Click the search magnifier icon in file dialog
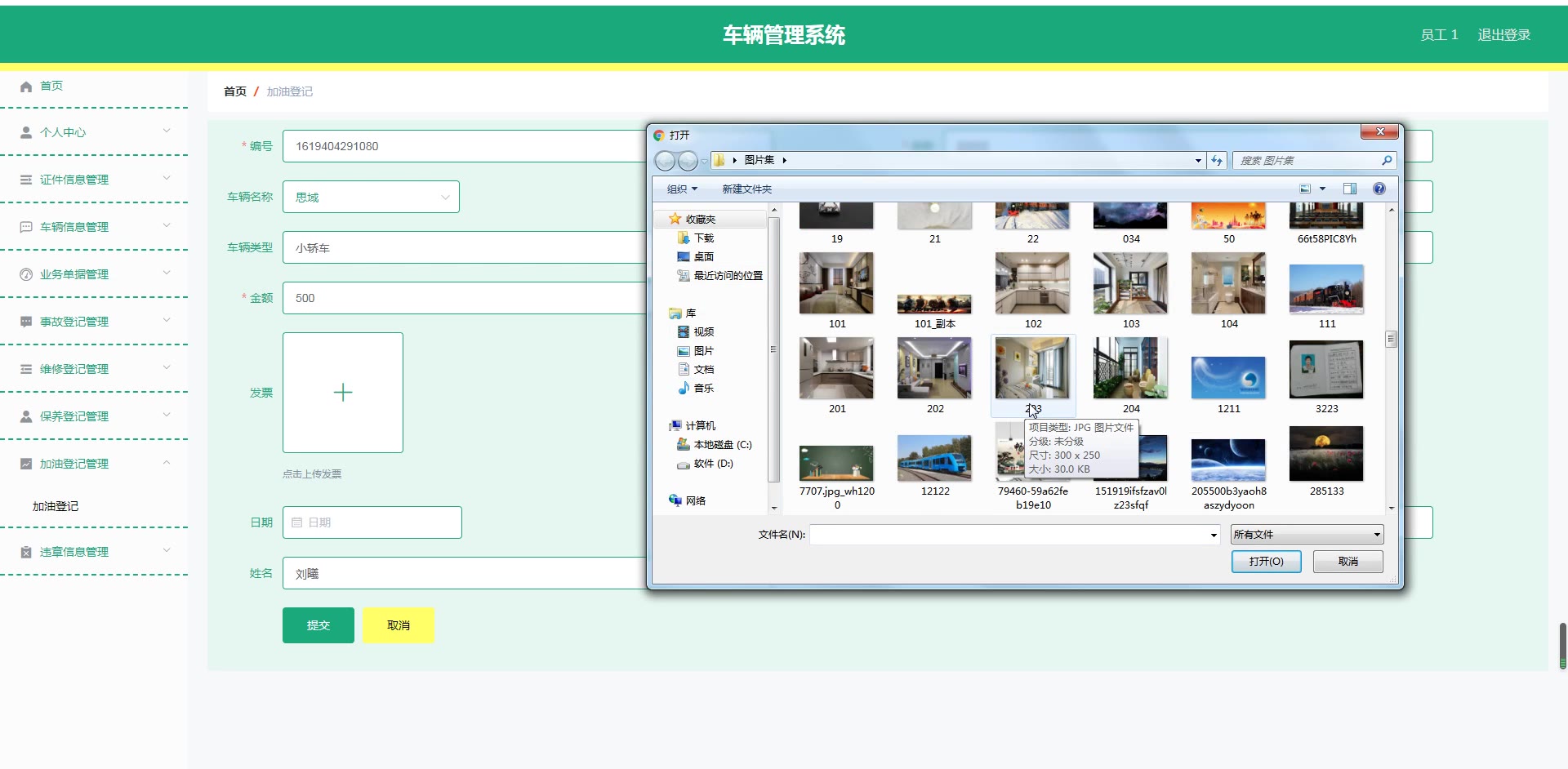The height and width of the screenshot is (769, 1568). 1386,161
